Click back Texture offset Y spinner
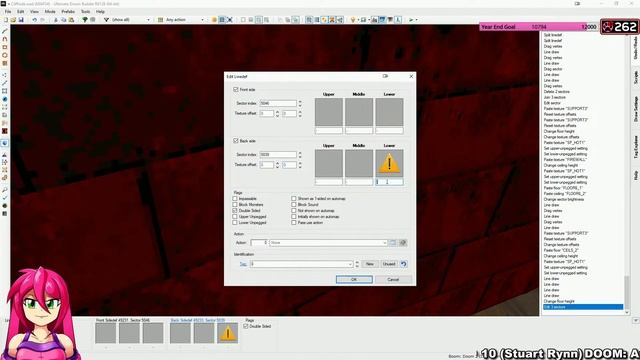Screen dimensions: 640x360 [300, 165]
